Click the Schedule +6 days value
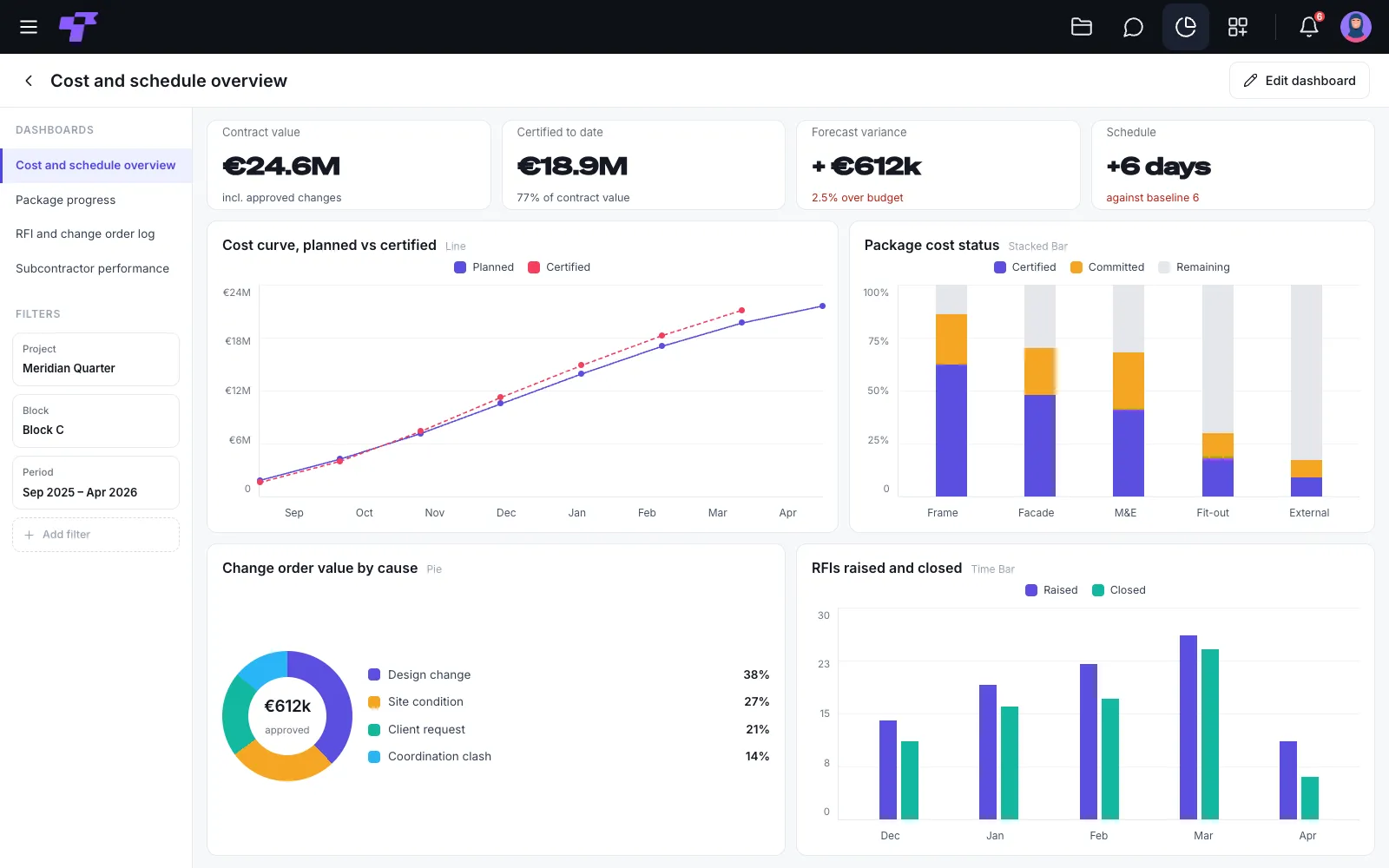This screenshot has height=868, width=1389. (1158, 166)
